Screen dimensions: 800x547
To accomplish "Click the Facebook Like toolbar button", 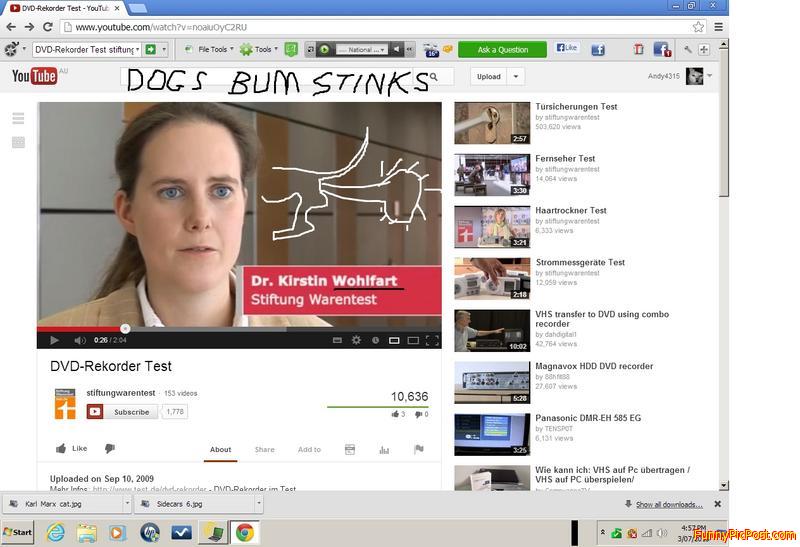I will point(567,48).
